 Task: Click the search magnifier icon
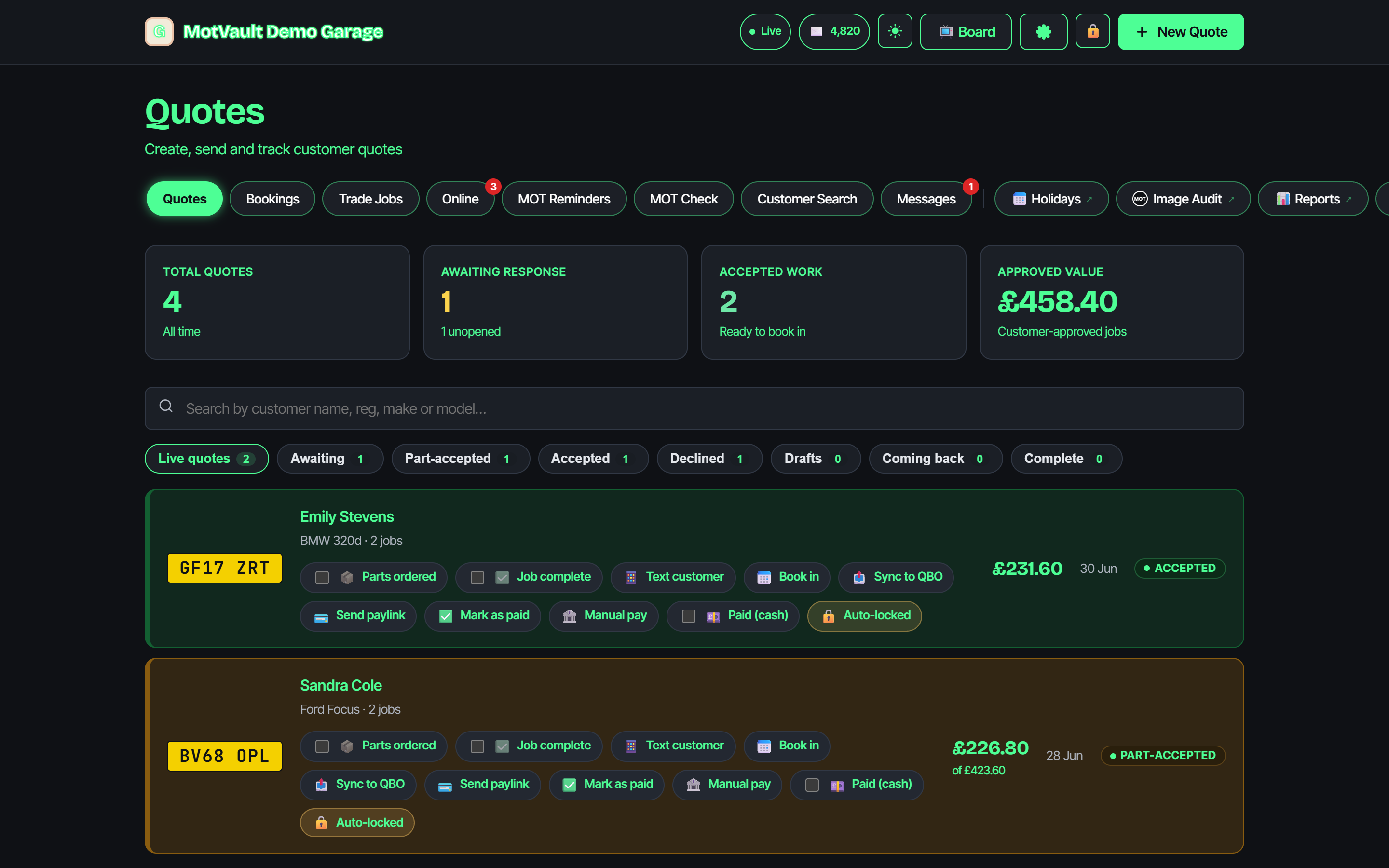tap(166, 407)
